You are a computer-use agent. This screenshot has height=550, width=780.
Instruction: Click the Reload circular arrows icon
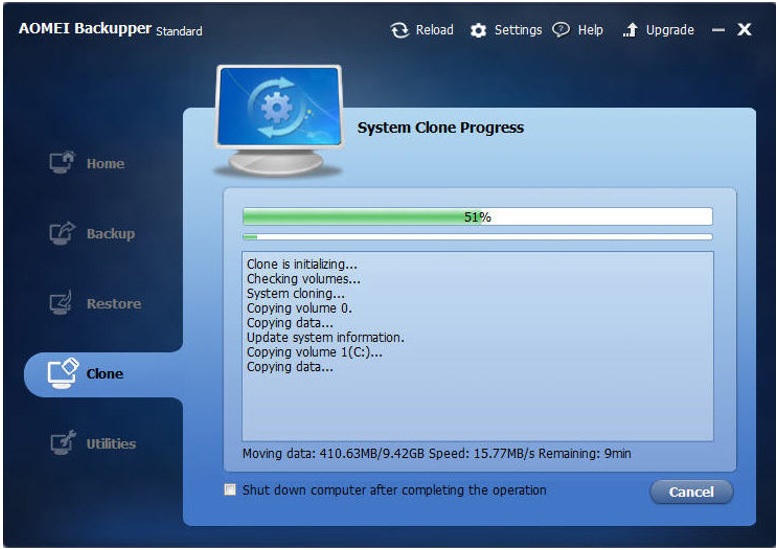399,30
